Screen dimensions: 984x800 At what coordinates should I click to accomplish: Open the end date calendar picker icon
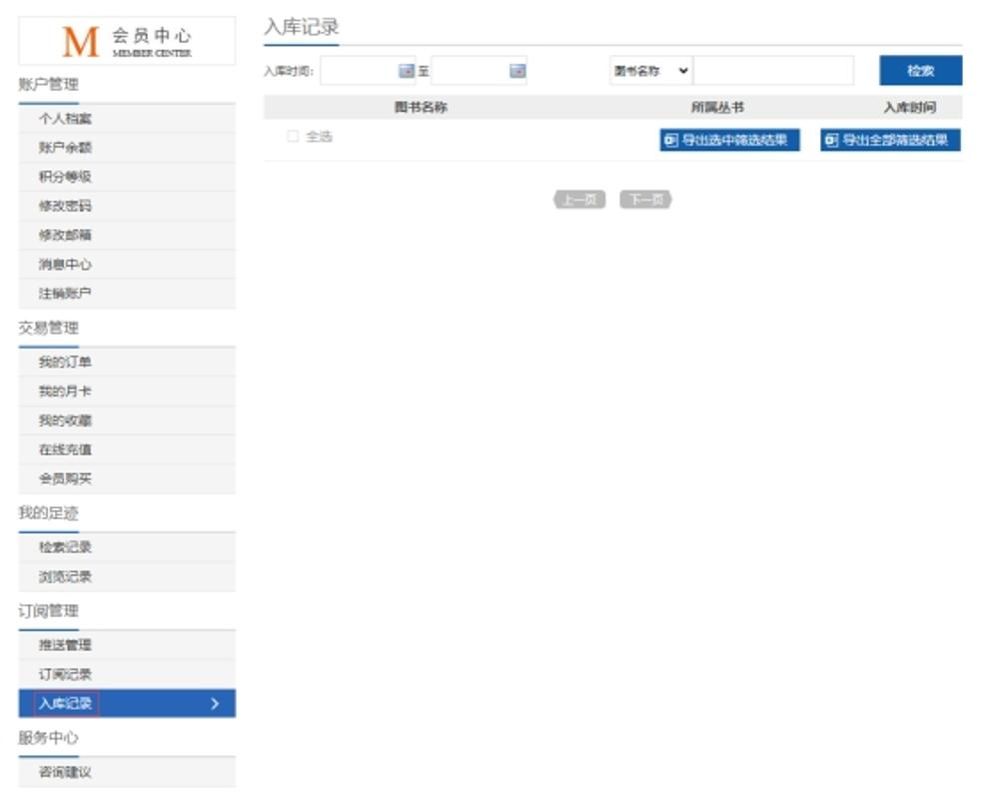click(517, 70)
